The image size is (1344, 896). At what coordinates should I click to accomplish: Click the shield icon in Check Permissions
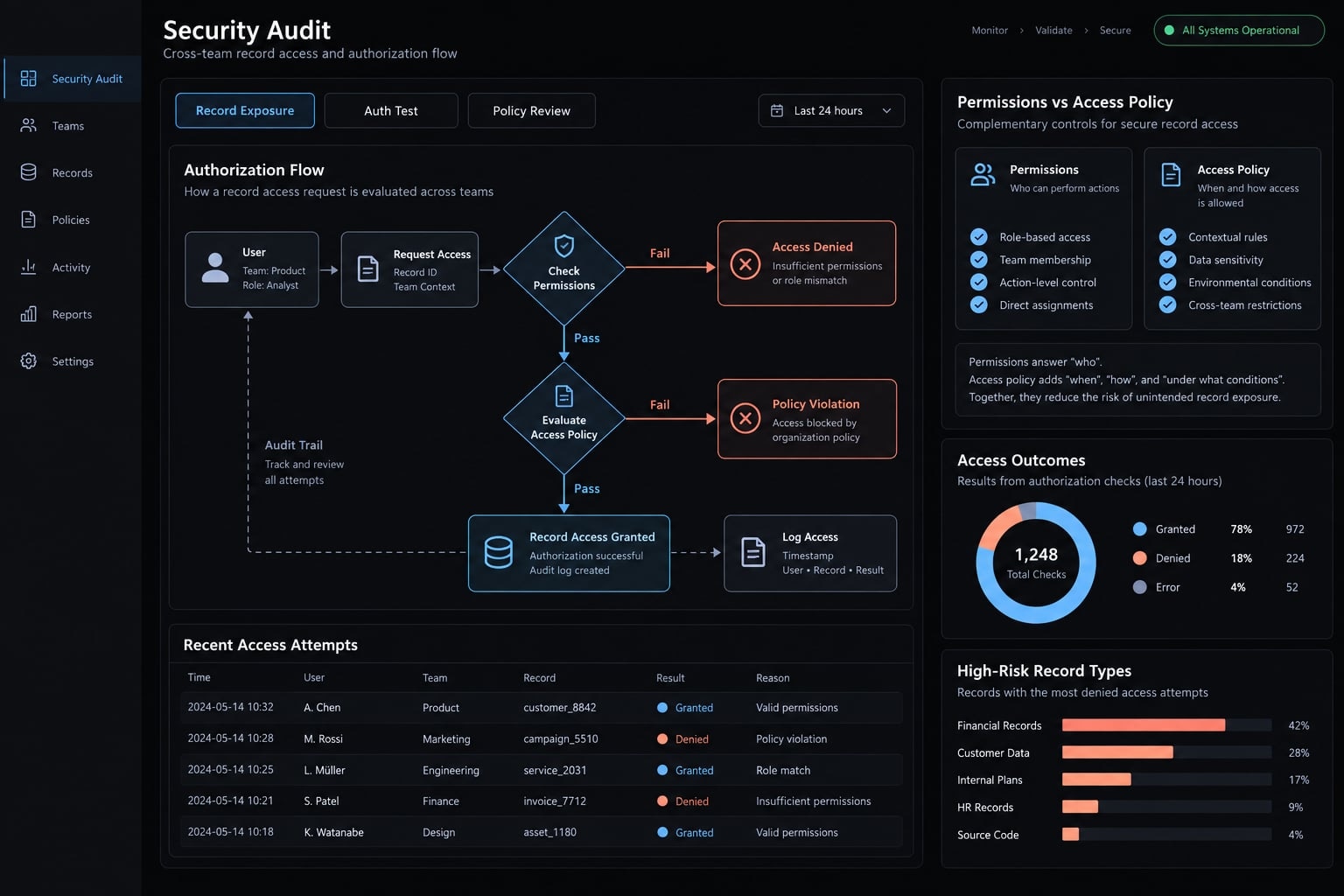pos(564,246)
